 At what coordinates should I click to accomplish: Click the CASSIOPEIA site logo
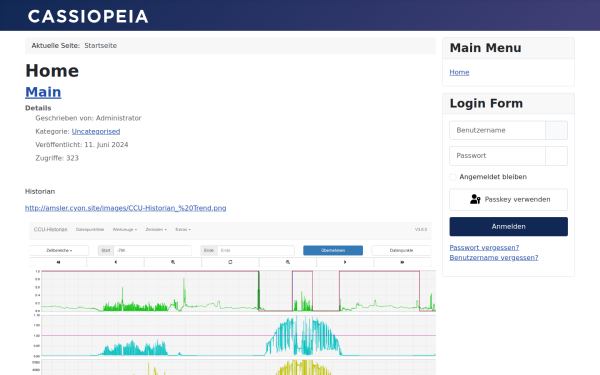tap(88, 16)
